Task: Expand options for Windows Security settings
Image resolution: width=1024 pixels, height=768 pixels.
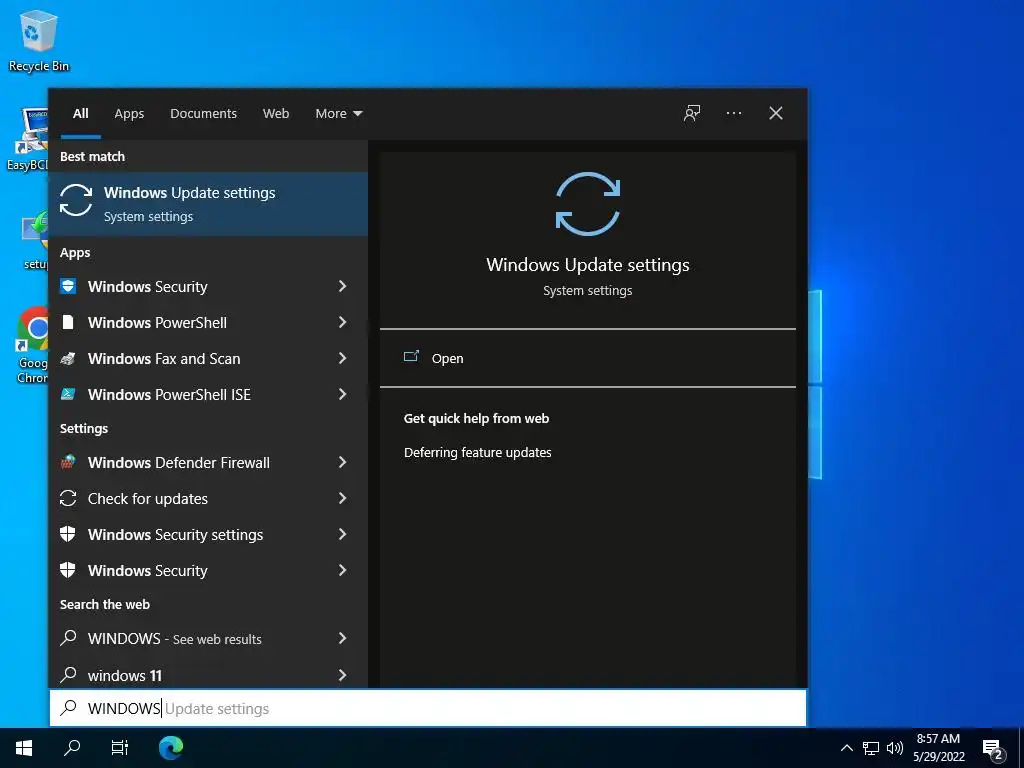Action: [x=342, y=534]
